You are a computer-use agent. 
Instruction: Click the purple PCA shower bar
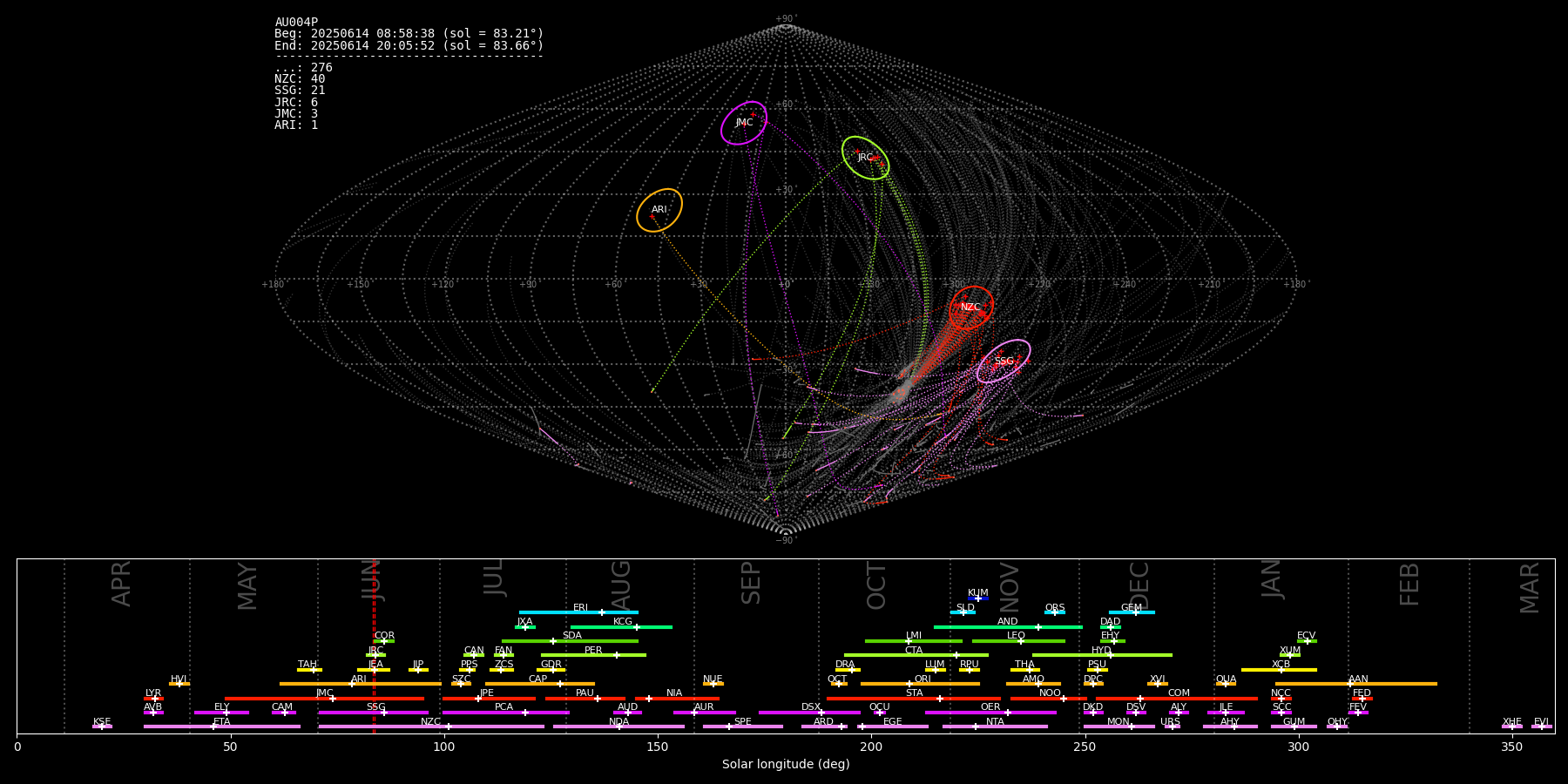click(505, 712)
